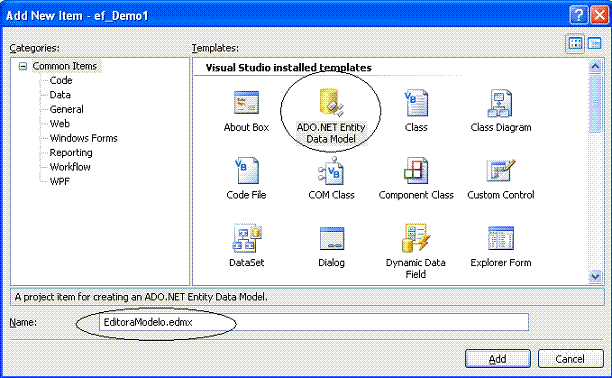Screen dimensions: 612x378
Task: Select Common Items category
Action: coord(64,66)
